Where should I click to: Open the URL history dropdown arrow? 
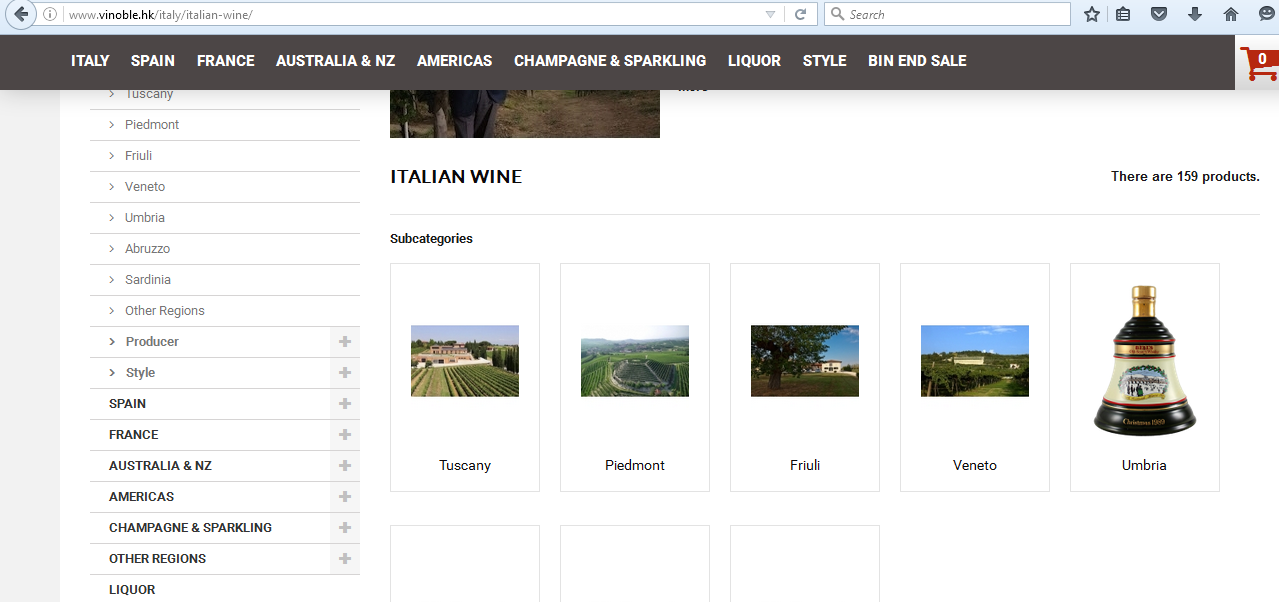pos(770,14)
